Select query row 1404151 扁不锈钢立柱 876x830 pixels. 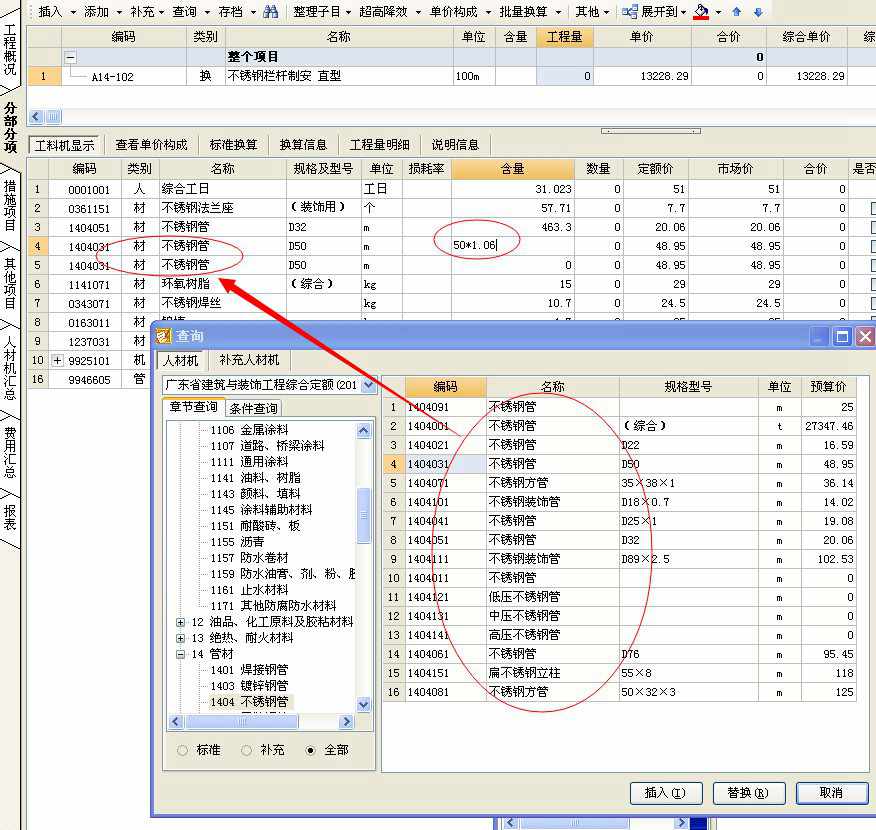click(619, 673)
